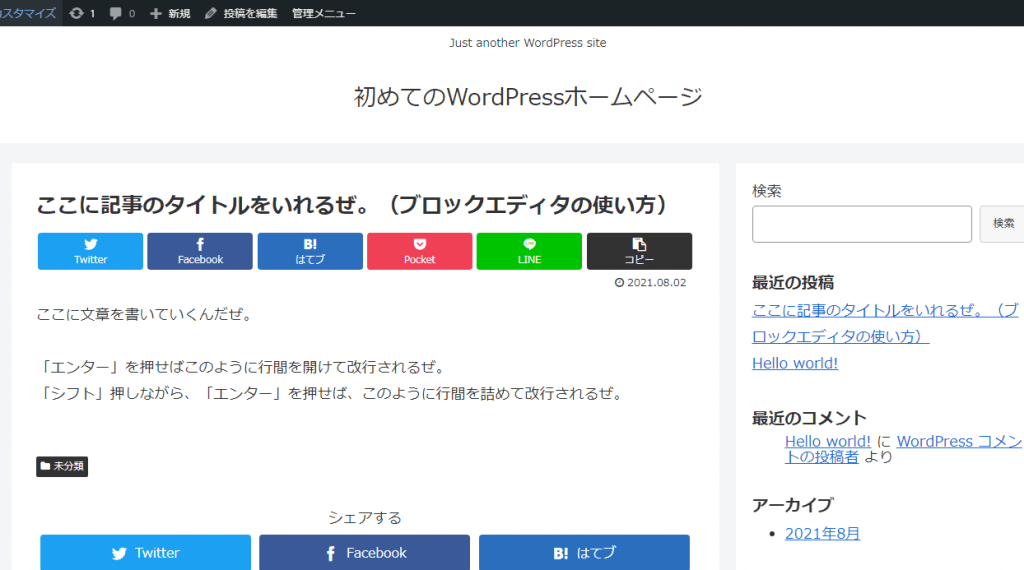Click the large bottom Twitter share button
The height and width of the screenshot is (570, 1024).
pyautogui.click(x=146, y=552)
